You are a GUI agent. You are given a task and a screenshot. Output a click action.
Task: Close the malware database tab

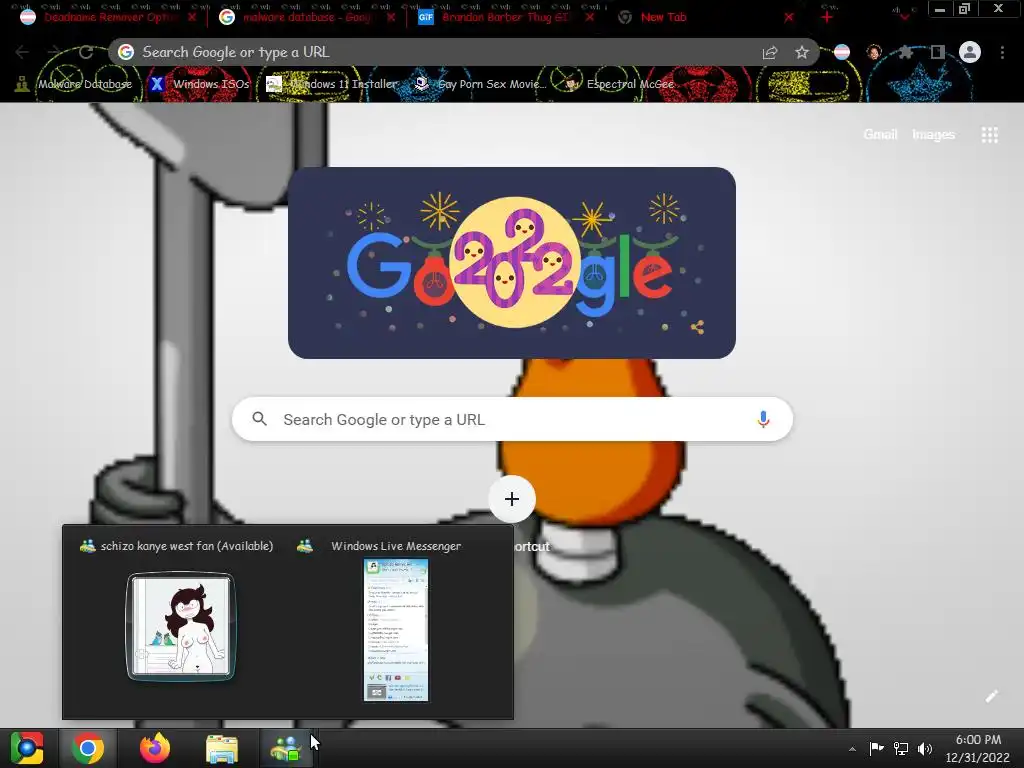click(391, 18)
